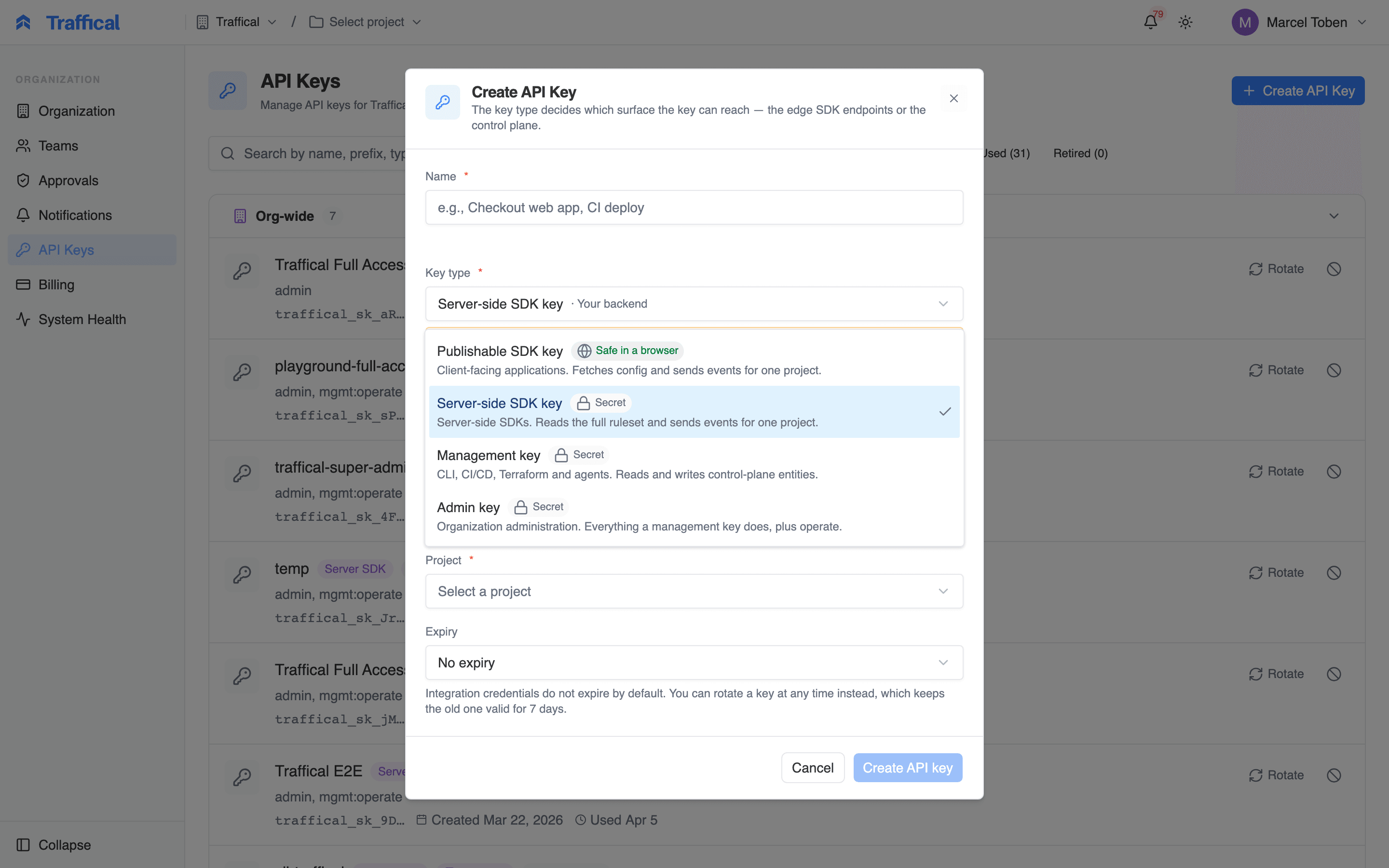Image resolution: width=1389 pixels, height=868 pixels.
Task: Open Approvals in the sidebar
Action: click(x=92, y=180)
